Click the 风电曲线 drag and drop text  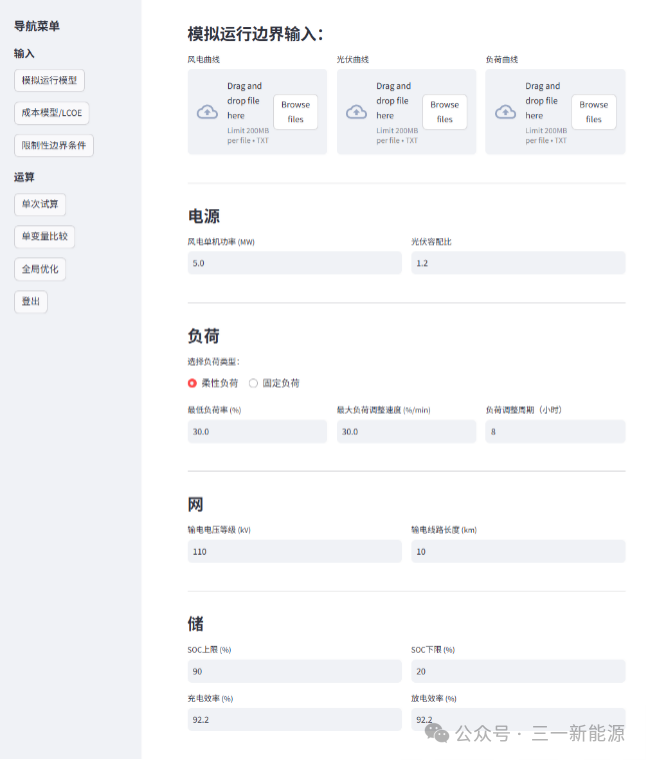[x=244, y=101]
